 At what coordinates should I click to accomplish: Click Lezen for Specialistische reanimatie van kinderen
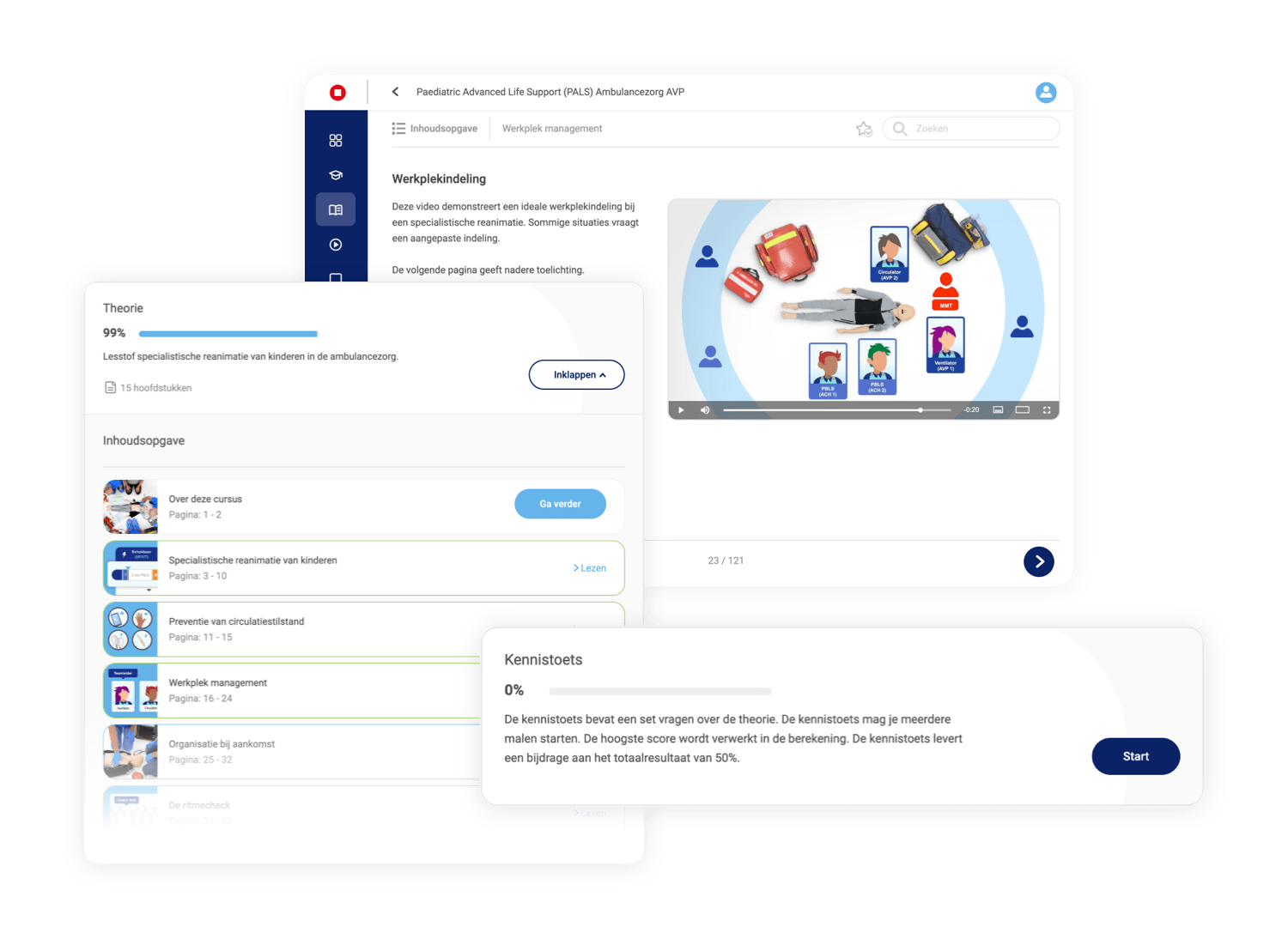pos(589,568)
